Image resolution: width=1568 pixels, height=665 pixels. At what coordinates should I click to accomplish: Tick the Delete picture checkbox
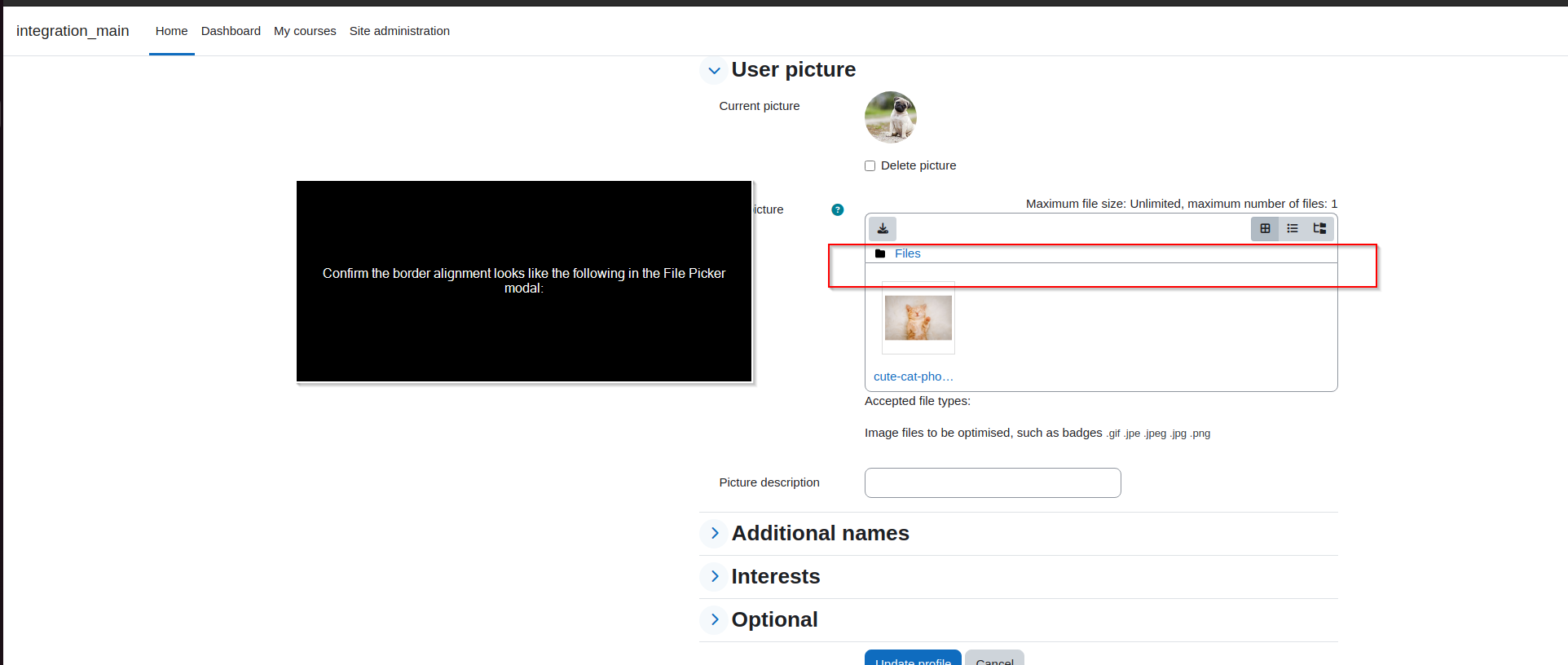(x=870, y=165)
